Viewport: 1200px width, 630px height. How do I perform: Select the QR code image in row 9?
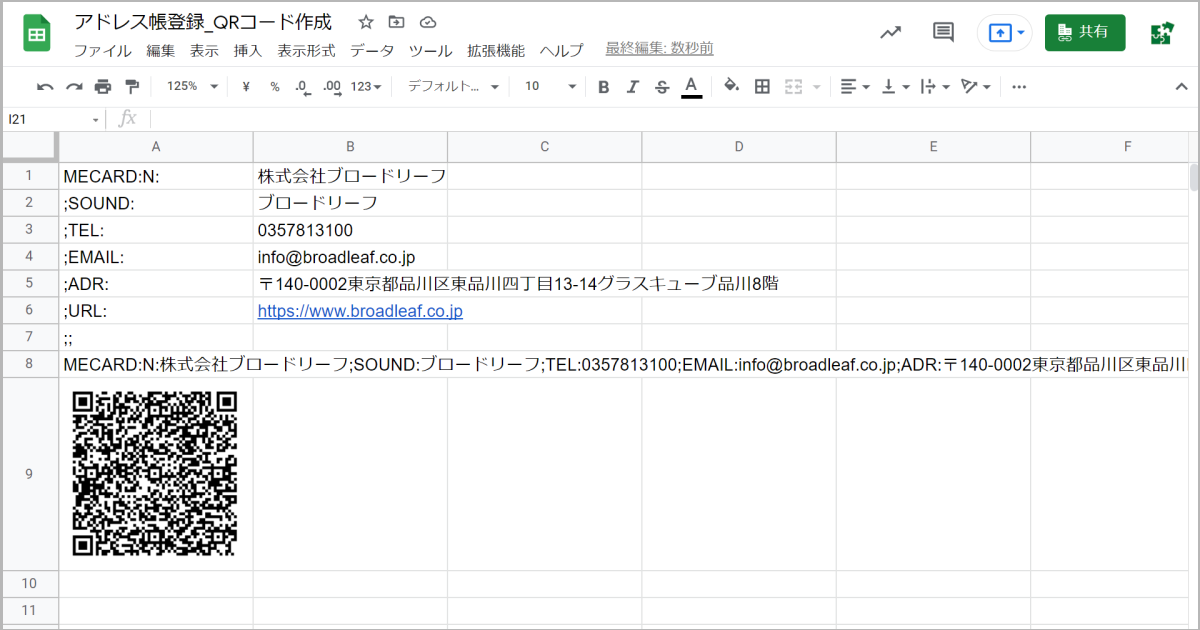(x=155, y=473)
